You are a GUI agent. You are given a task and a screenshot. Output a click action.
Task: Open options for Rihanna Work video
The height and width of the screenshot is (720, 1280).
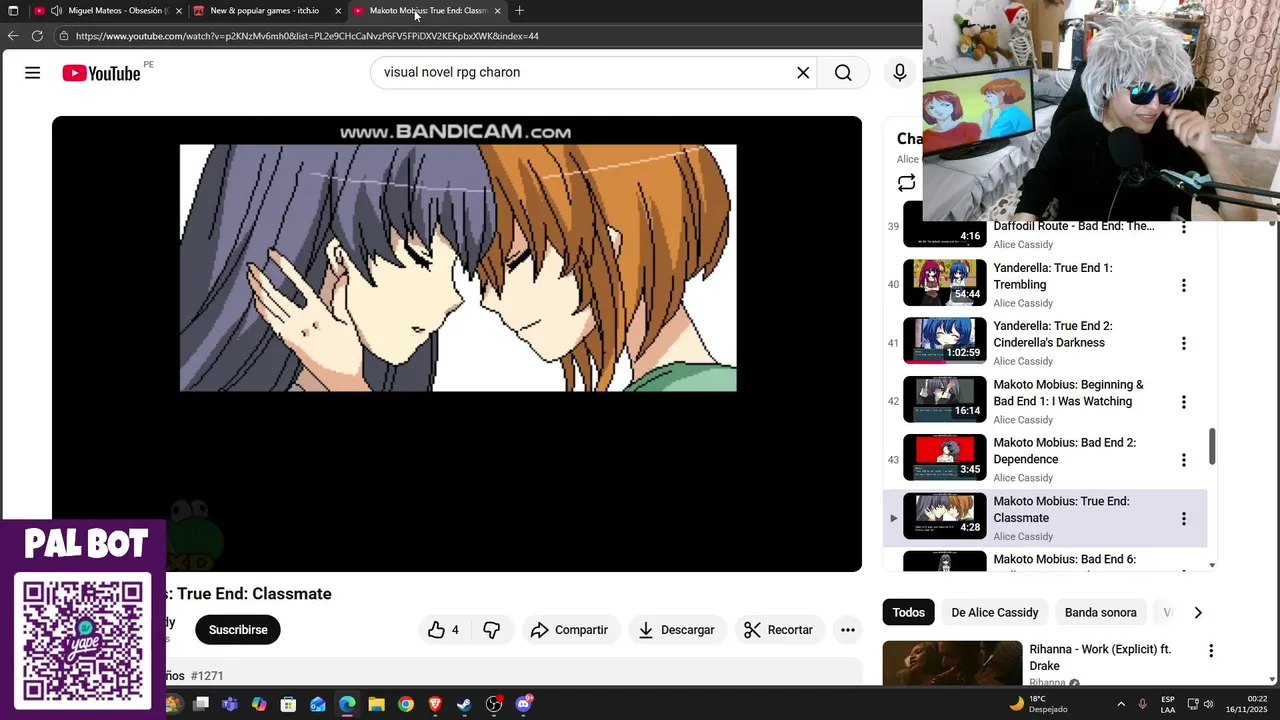[1210, 651]
